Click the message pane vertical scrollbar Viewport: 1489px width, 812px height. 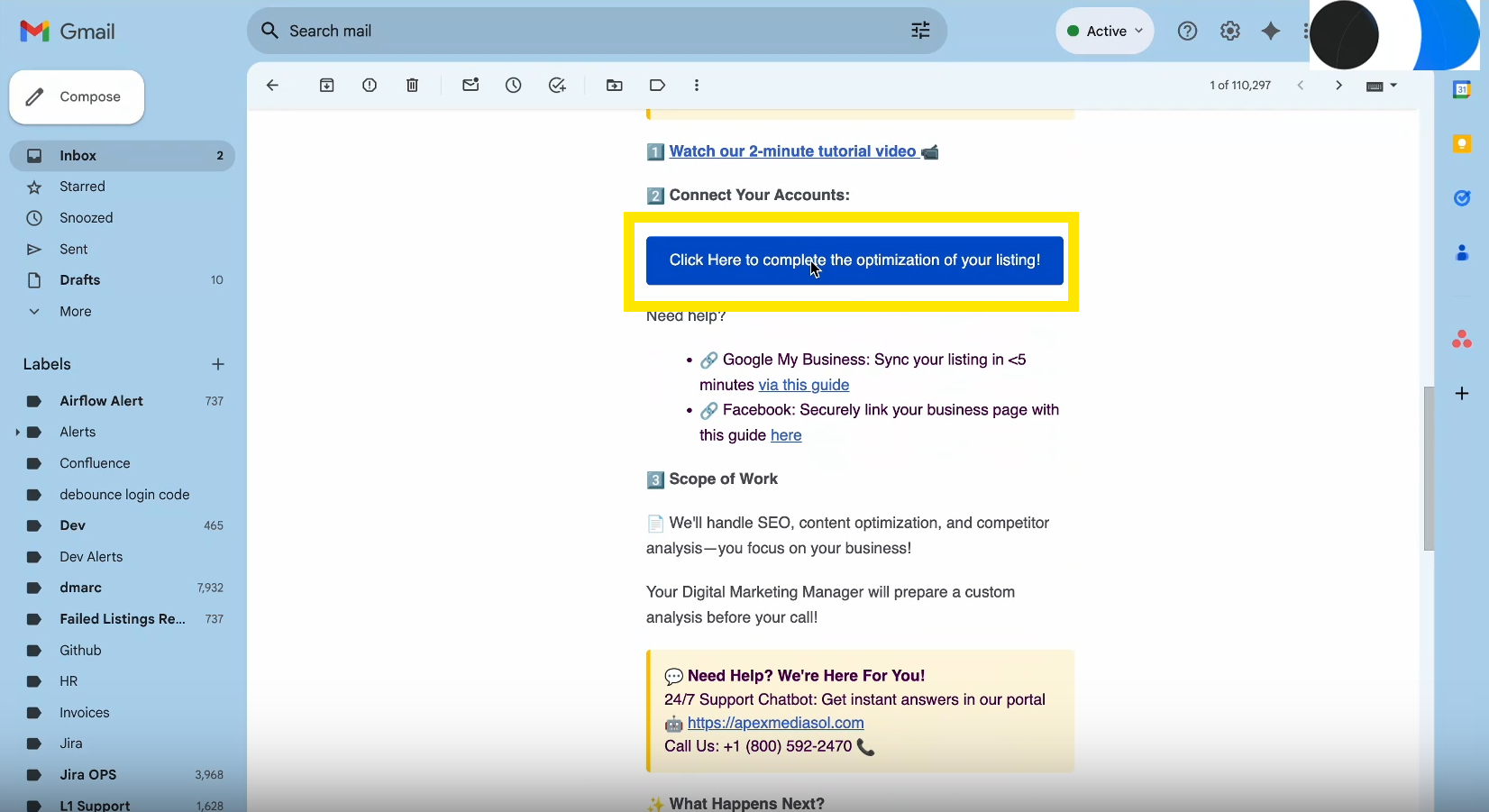click(1429, 469)
